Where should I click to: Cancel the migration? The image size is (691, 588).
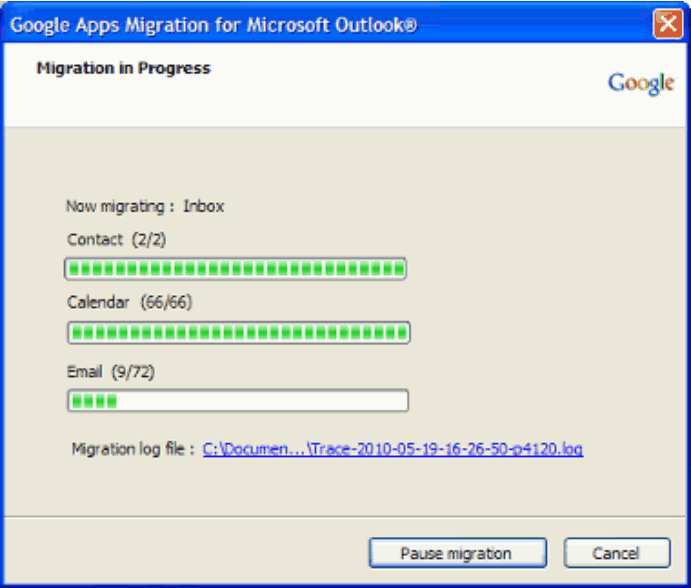click(x=617, y=553)
